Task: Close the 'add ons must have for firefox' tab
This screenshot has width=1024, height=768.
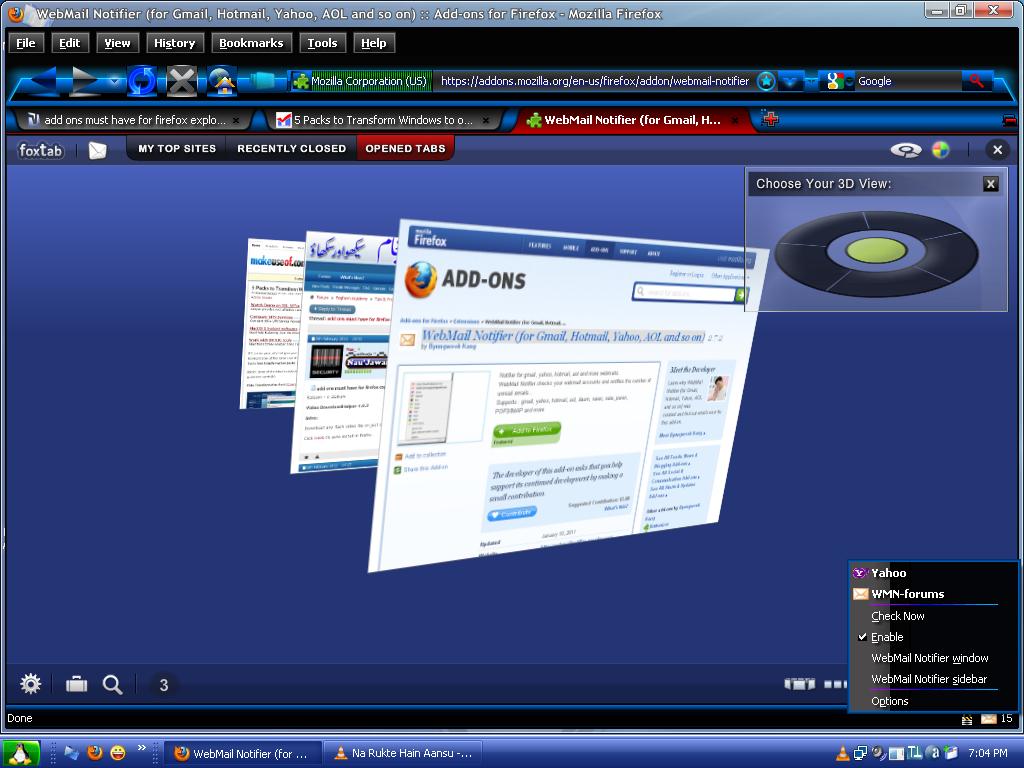Action: coord(236,120)
